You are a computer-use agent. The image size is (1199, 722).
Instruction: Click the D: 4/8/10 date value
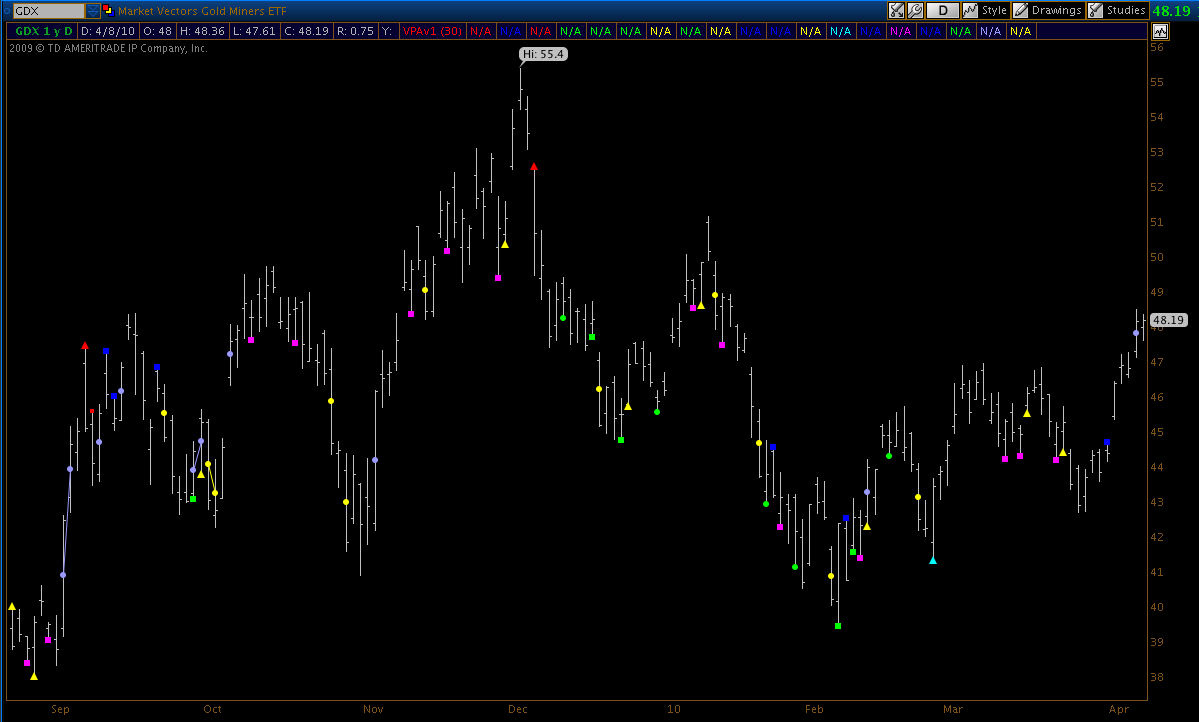point(107,31)
